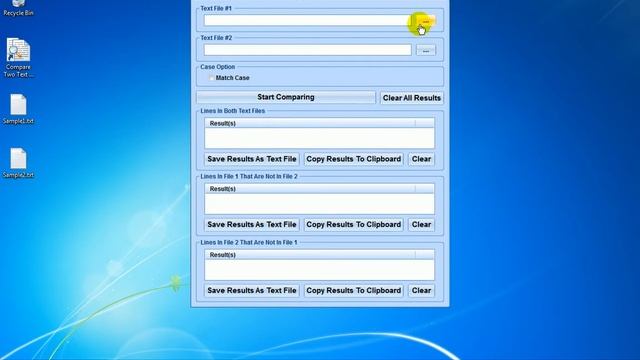Copy Lines In File 1 Not In File 2 results
The height and width of the screenshot is (360, 640).
point(353,224)
